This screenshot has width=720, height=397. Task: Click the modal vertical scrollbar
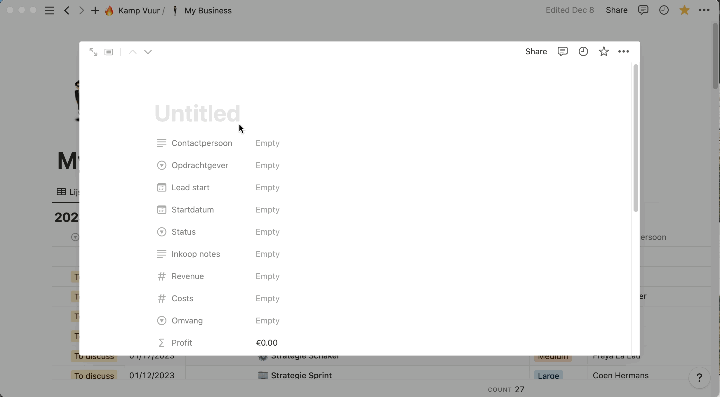636,138
